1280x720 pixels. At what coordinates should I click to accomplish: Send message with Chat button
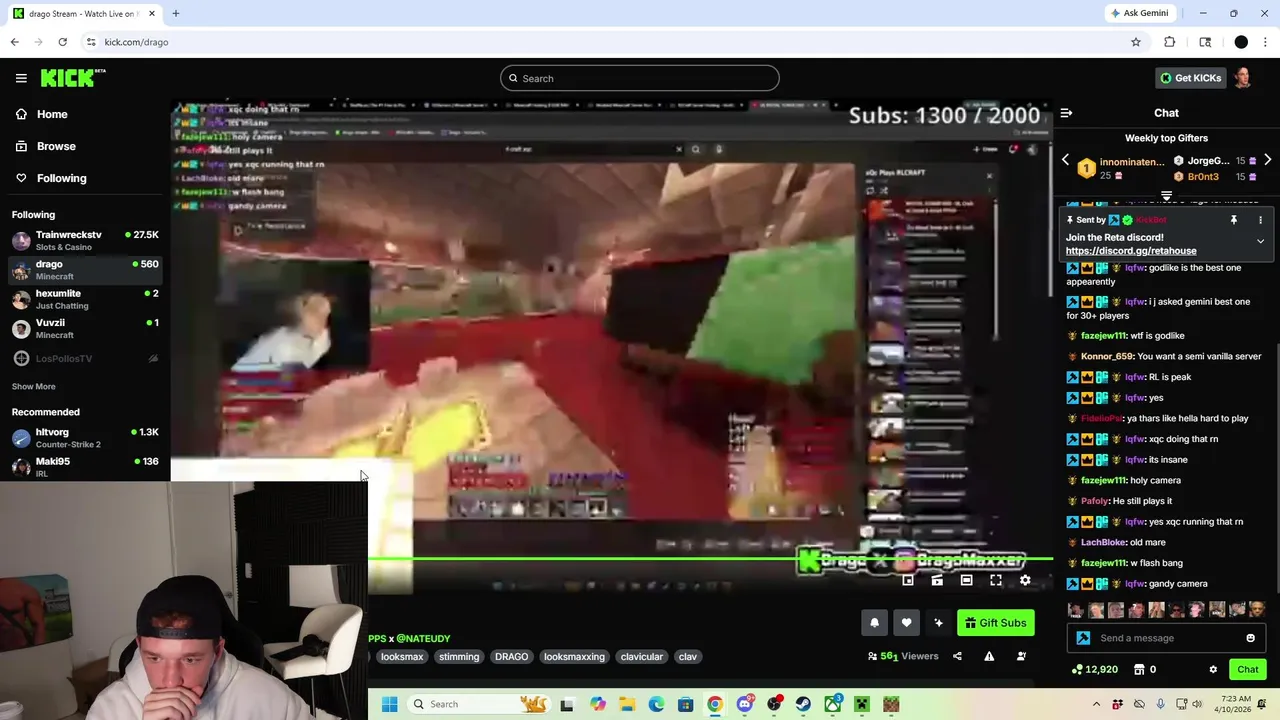1247,669
